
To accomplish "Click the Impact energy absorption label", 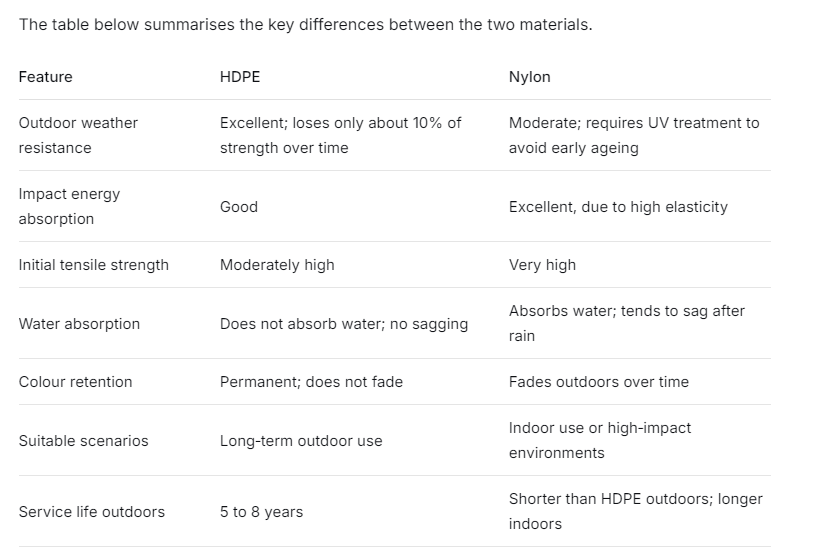I will (69, 206).
